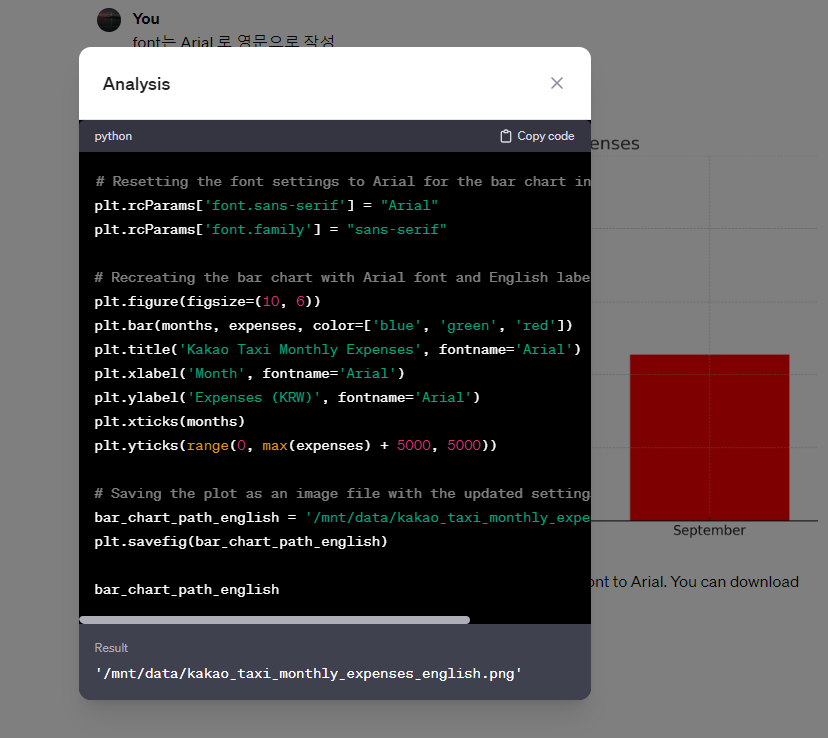Image resolution: width=828 pixels, height=738 pixels.
Task: Click the user avatar beside 'You'
Action: [x=109, y=20]
